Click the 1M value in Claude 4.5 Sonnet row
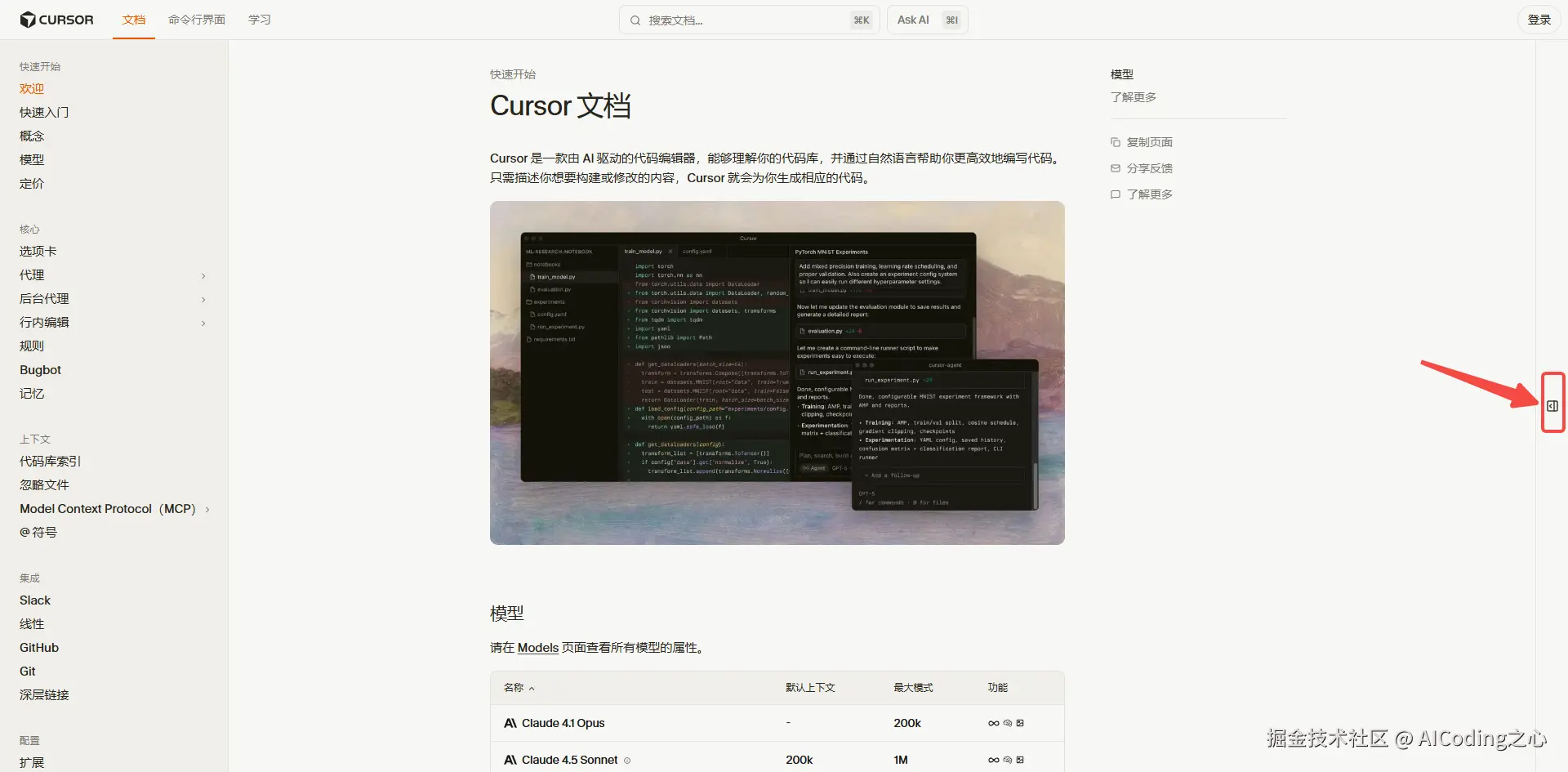 [901, 760]
